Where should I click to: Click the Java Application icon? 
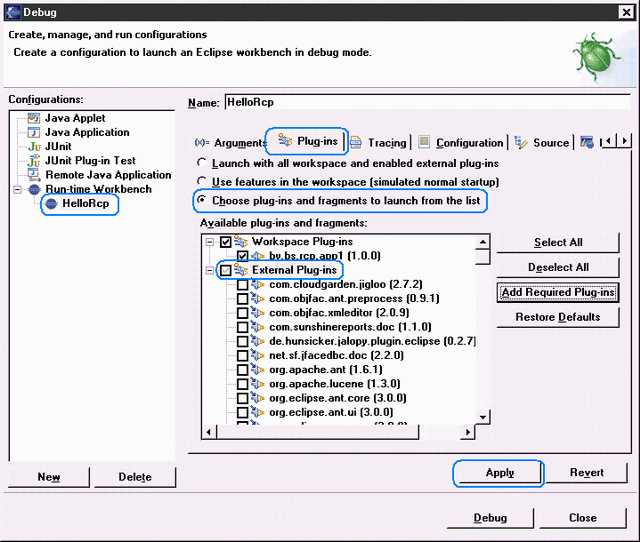point(33,133)
